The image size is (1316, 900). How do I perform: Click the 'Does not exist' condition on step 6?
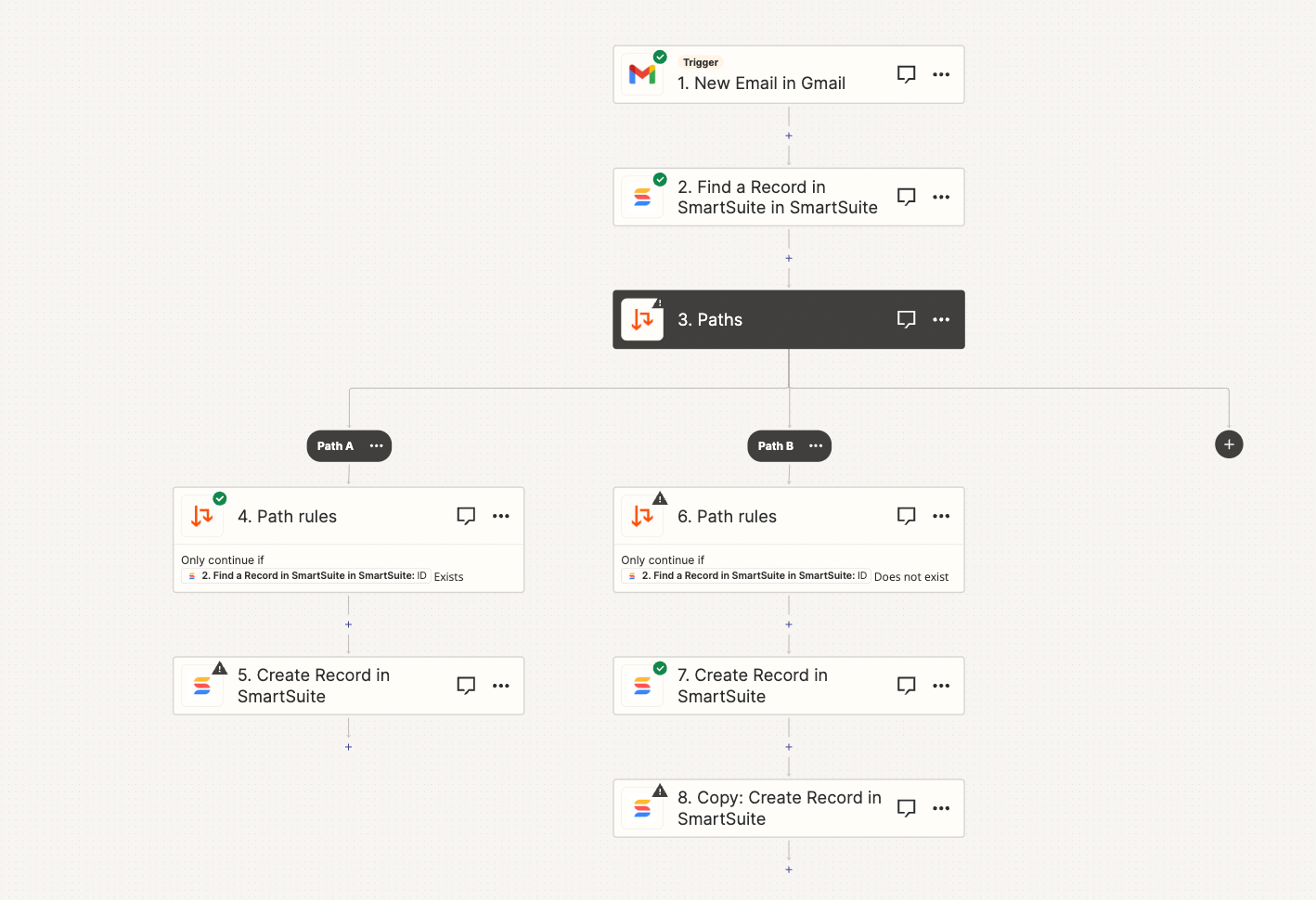click(x=912, y=576)
